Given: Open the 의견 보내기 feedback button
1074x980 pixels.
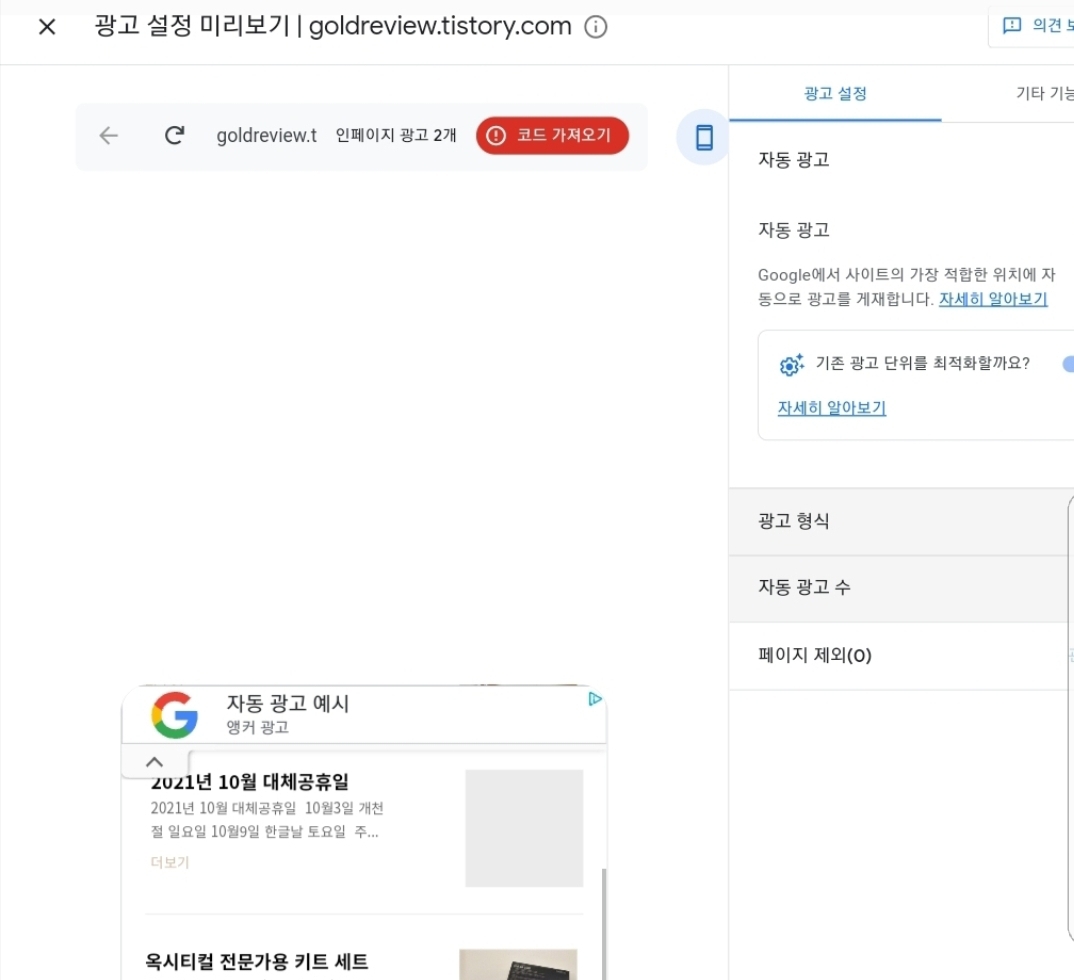Looking at the screenshot, I should (x=1034, y=26).
